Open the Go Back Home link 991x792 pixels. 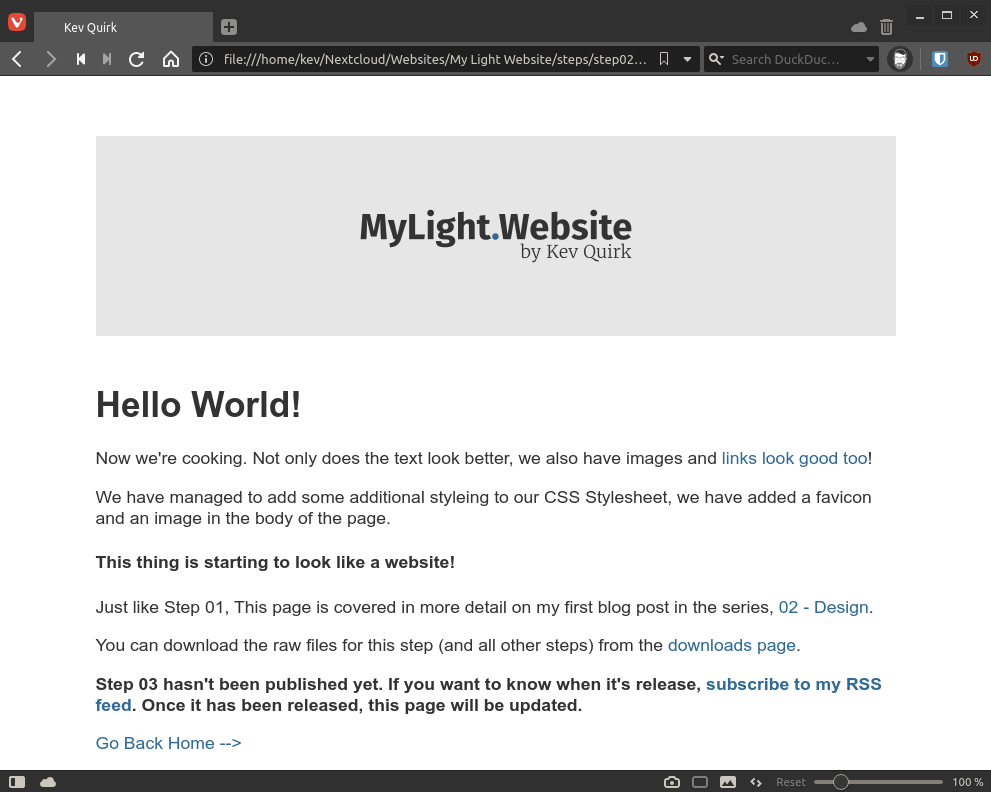[167, 743]
